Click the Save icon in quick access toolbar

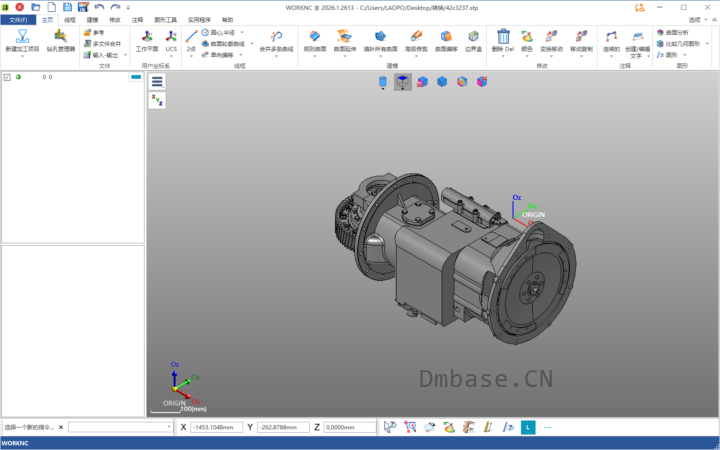(68, 7)
